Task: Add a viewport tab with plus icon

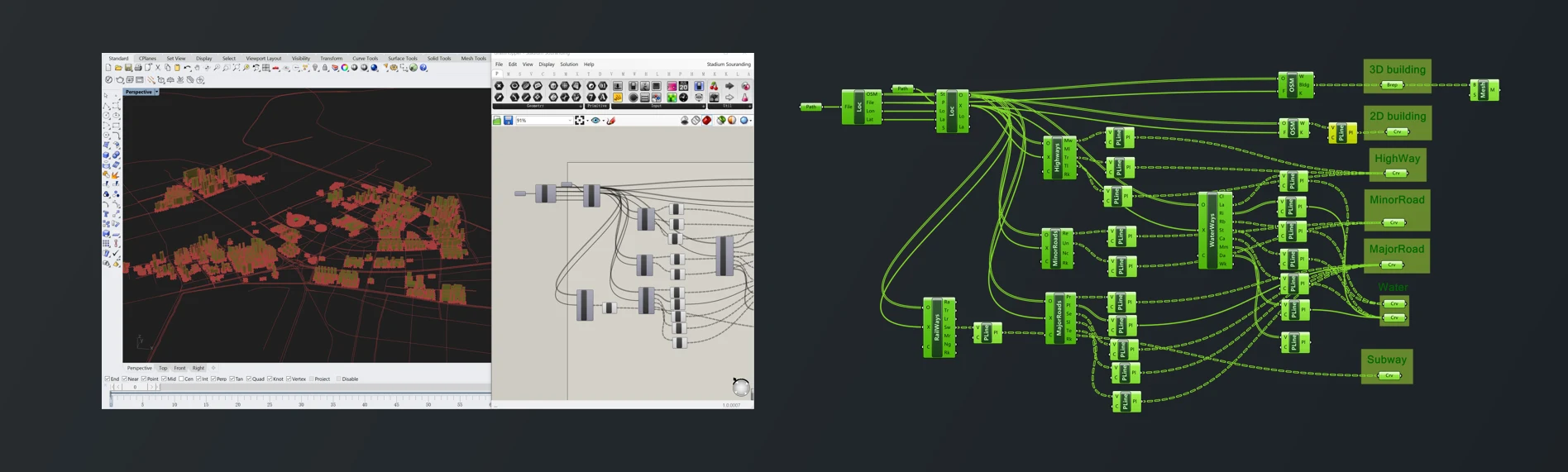Action: pos(213,368)
